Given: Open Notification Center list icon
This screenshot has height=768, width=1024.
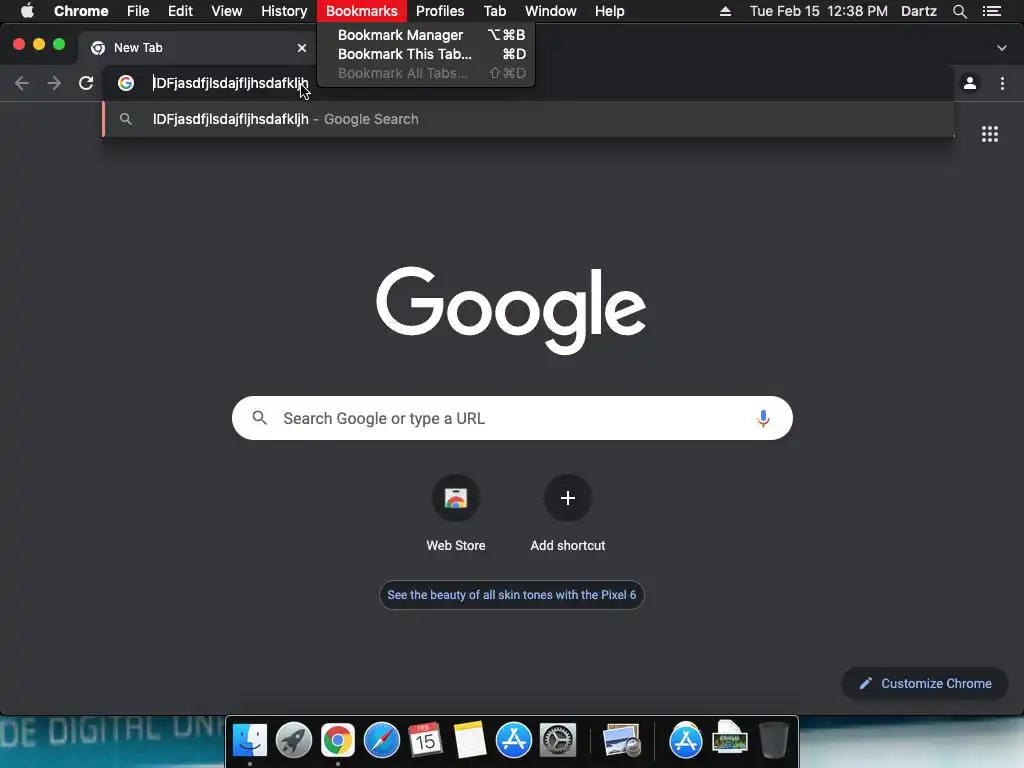Looking at the screenshot, I should pos(992,11).
